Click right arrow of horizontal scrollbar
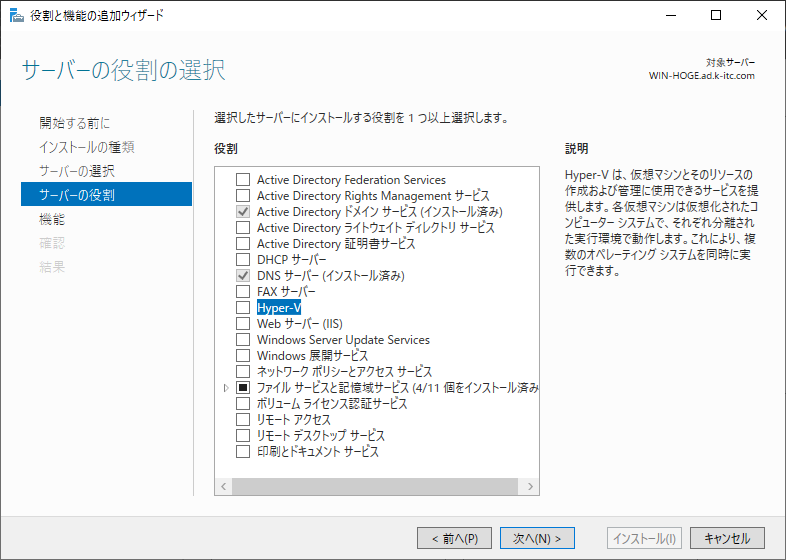This screenshot has width=786, height=560. click(x=530, y=486)
